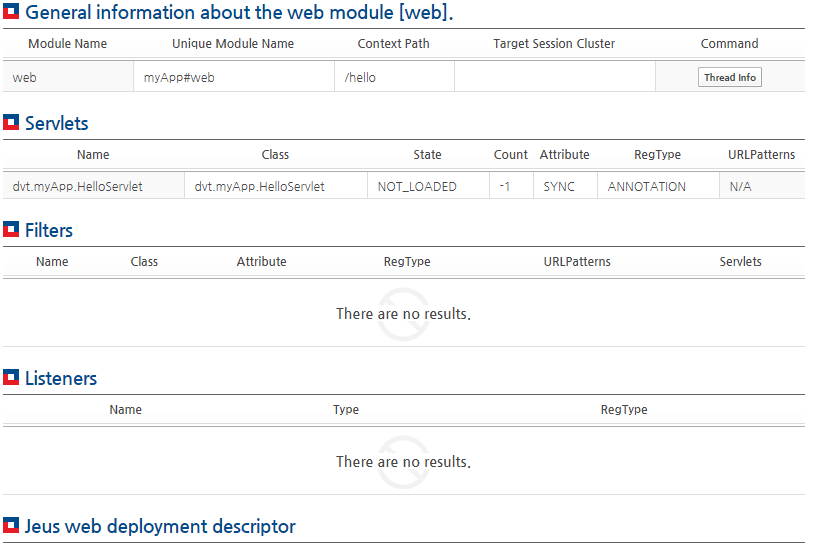Click section icon beside Filters heading
The width and height of the screenshot is (813, 548).
pos(11,229)
